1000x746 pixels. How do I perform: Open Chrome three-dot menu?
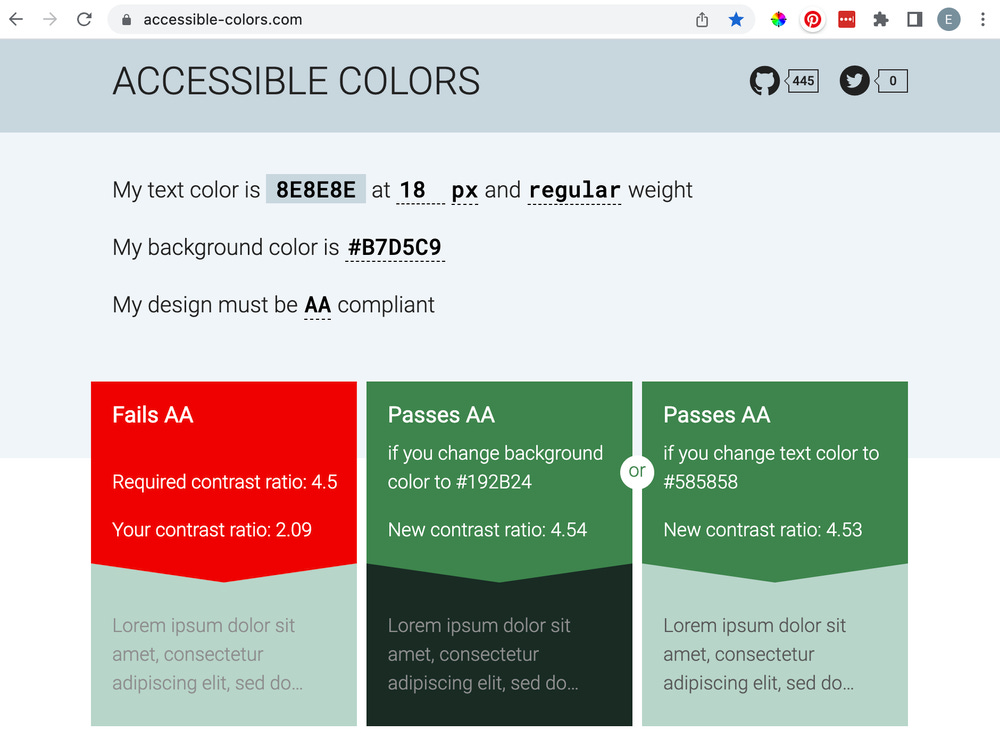tap(982, 20)
